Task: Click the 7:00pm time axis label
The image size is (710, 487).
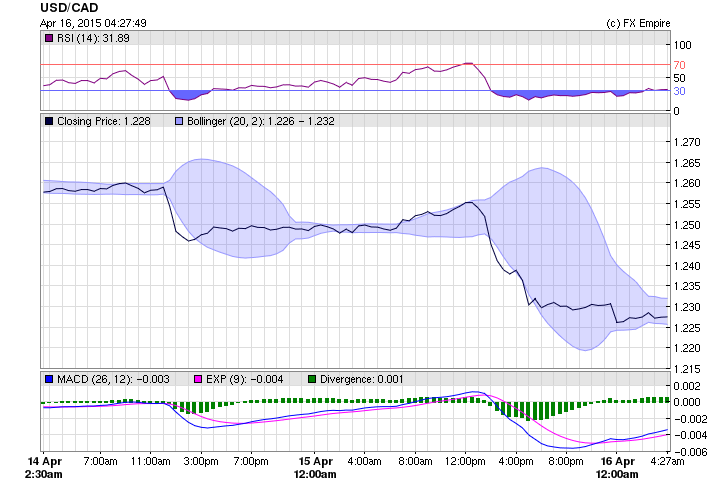Action: click(x=251, y=462)
